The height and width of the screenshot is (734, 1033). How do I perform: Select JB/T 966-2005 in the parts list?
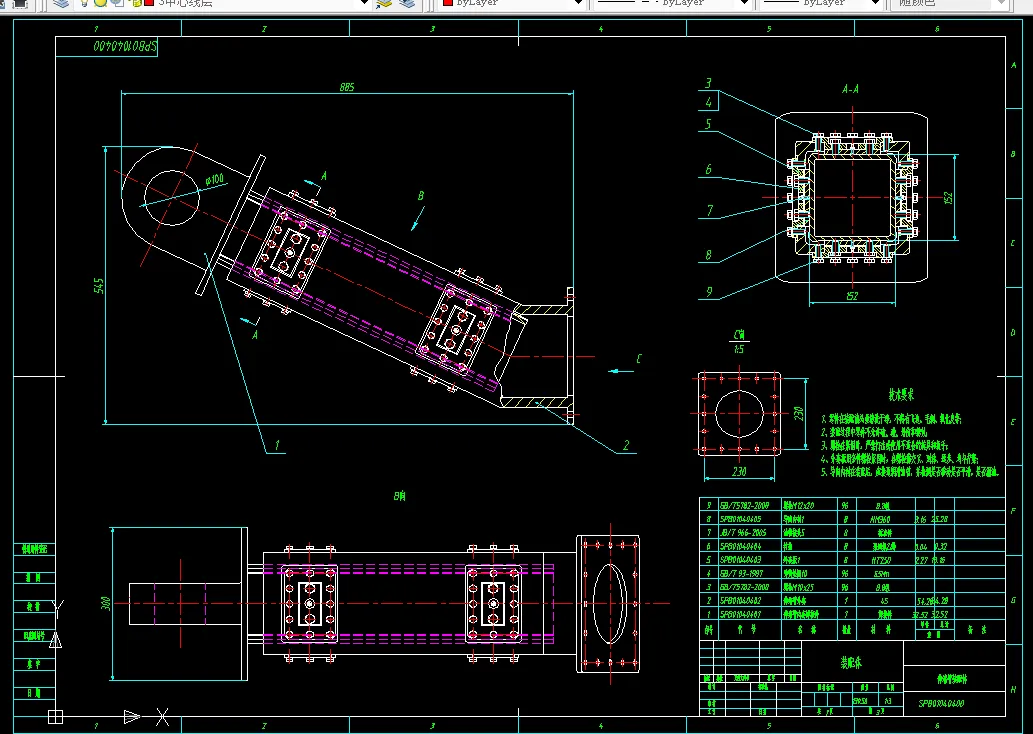[742, 532]
